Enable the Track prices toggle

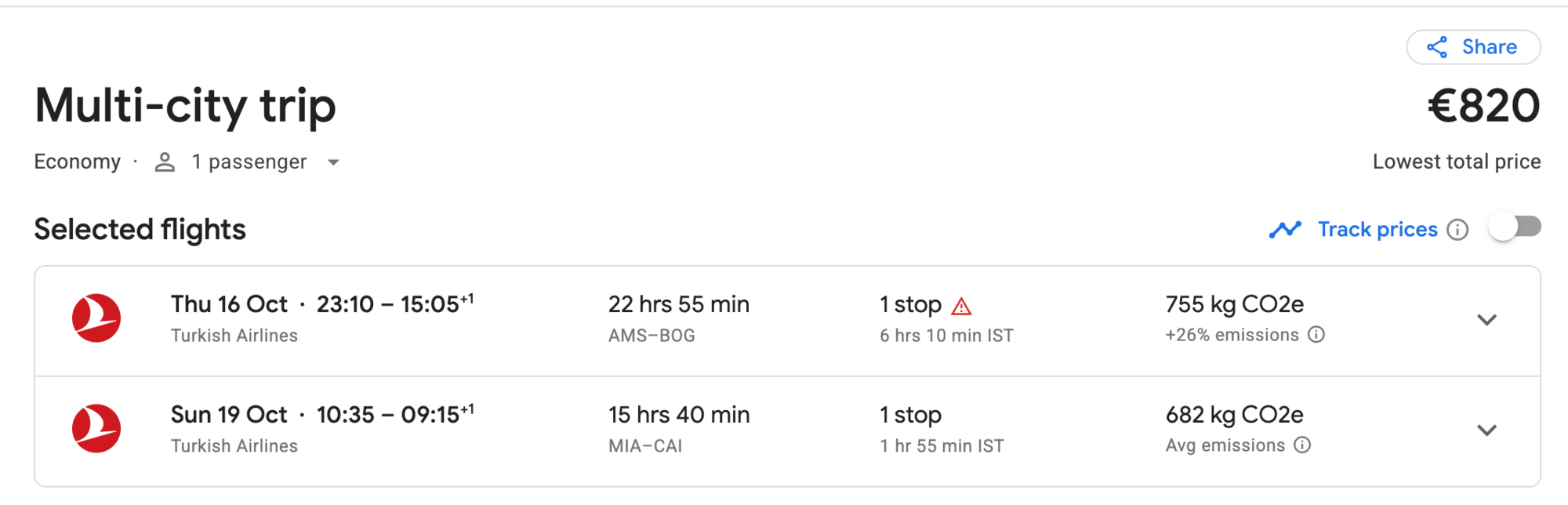coord(1515,227)
